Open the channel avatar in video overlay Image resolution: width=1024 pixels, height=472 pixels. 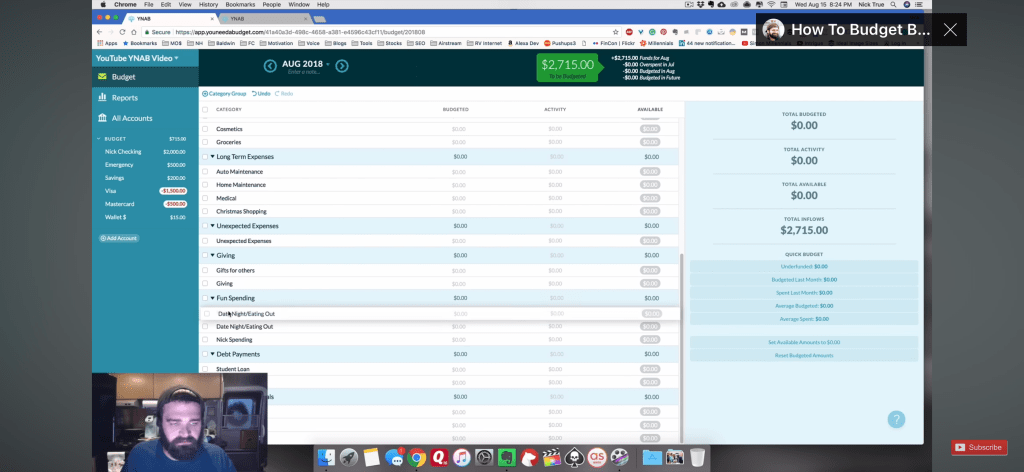[x=773, y=29]
